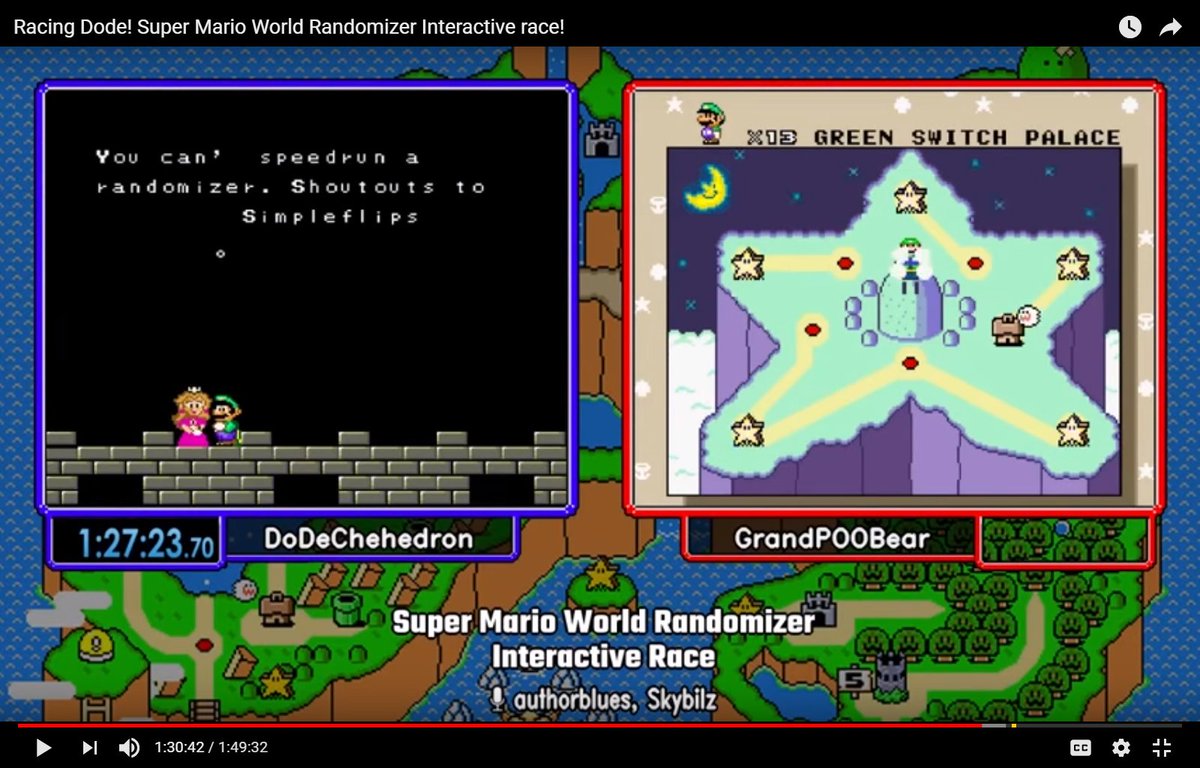The width and height of the screenshot is (1200, 768).
Task: Click the Simpleflips text in left game
Action: 330,216
